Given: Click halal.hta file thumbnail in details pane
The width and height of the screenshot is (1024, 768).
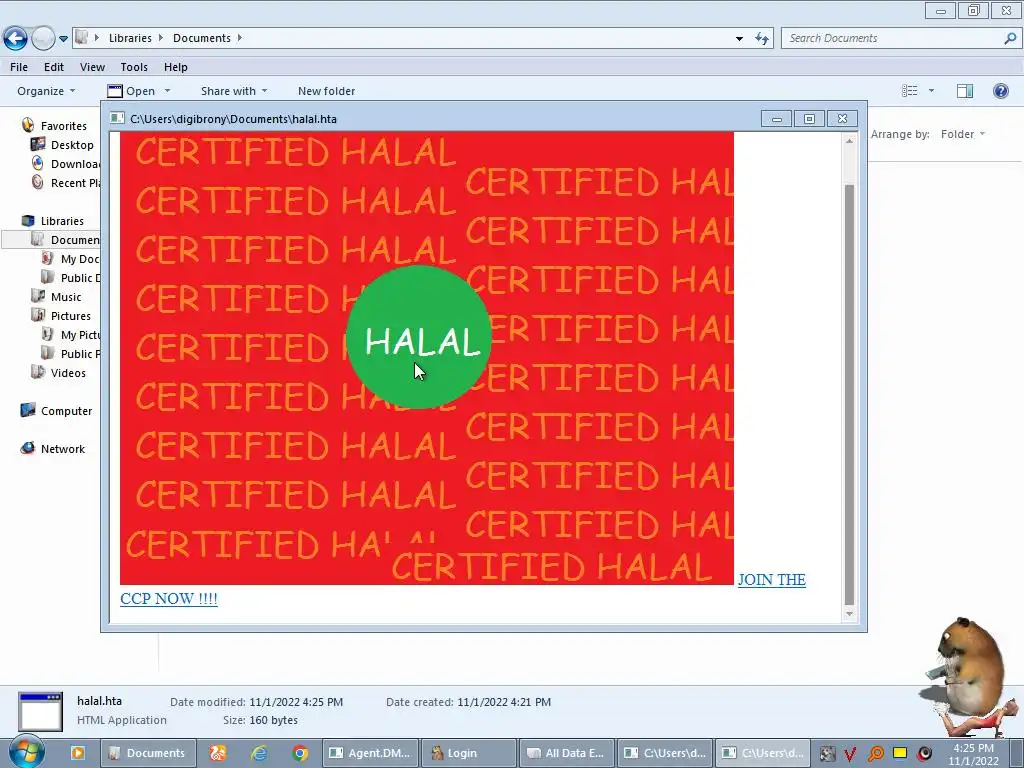Looking at the screenshot, I should click(x=40, y=711).
